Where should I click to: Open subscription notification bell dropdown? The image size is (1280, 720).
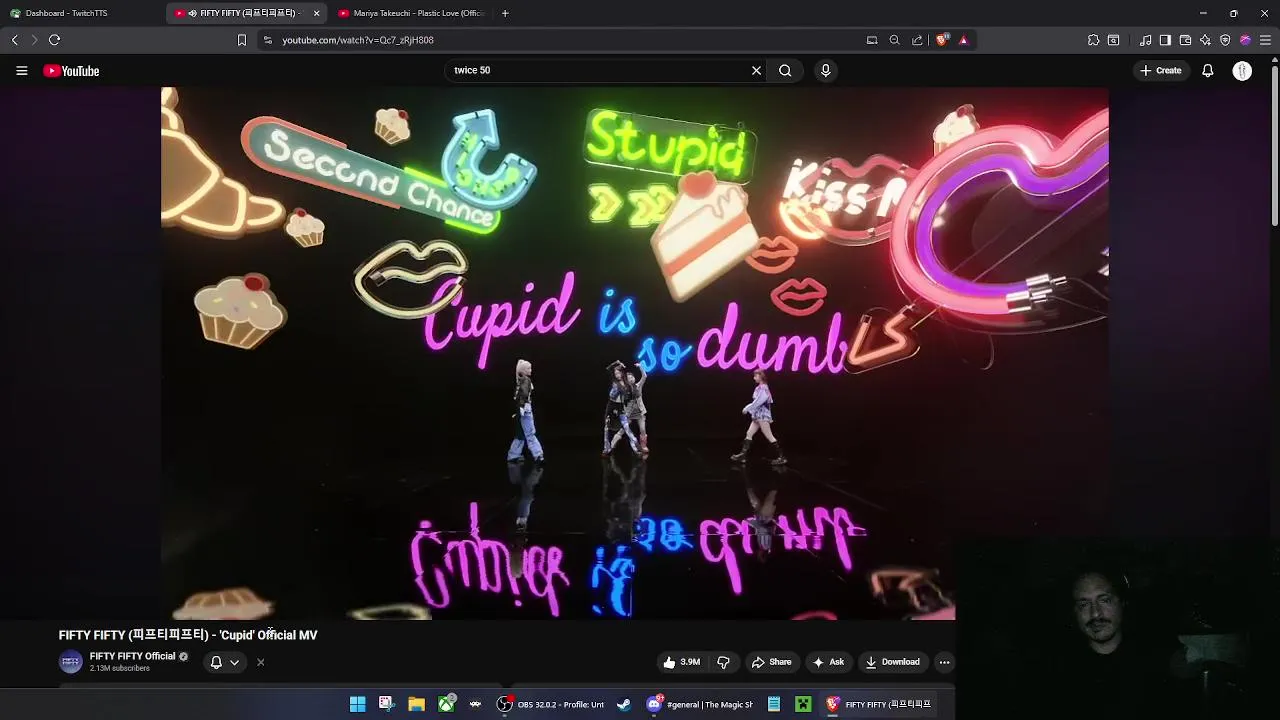tap(224, 662)
